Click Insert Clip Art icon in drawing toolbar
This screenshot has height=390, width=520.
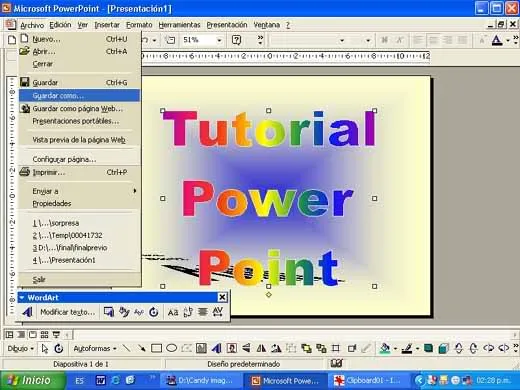tap(232, 349)
